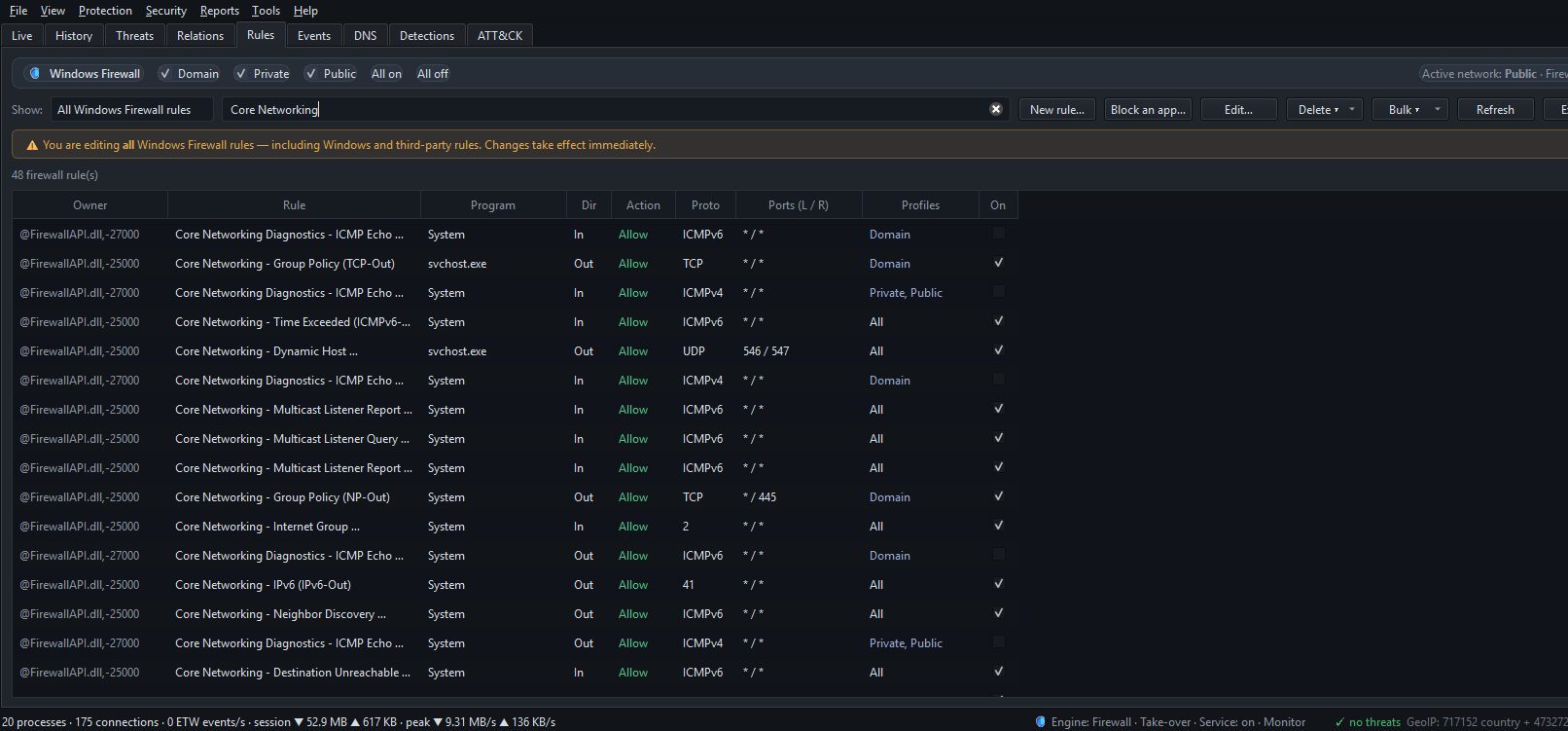Viewport: 1568px width, 731px height.
Task: Click the shield icon next to Engine status
Action: pyautogui.click(x=1041, y=722)
